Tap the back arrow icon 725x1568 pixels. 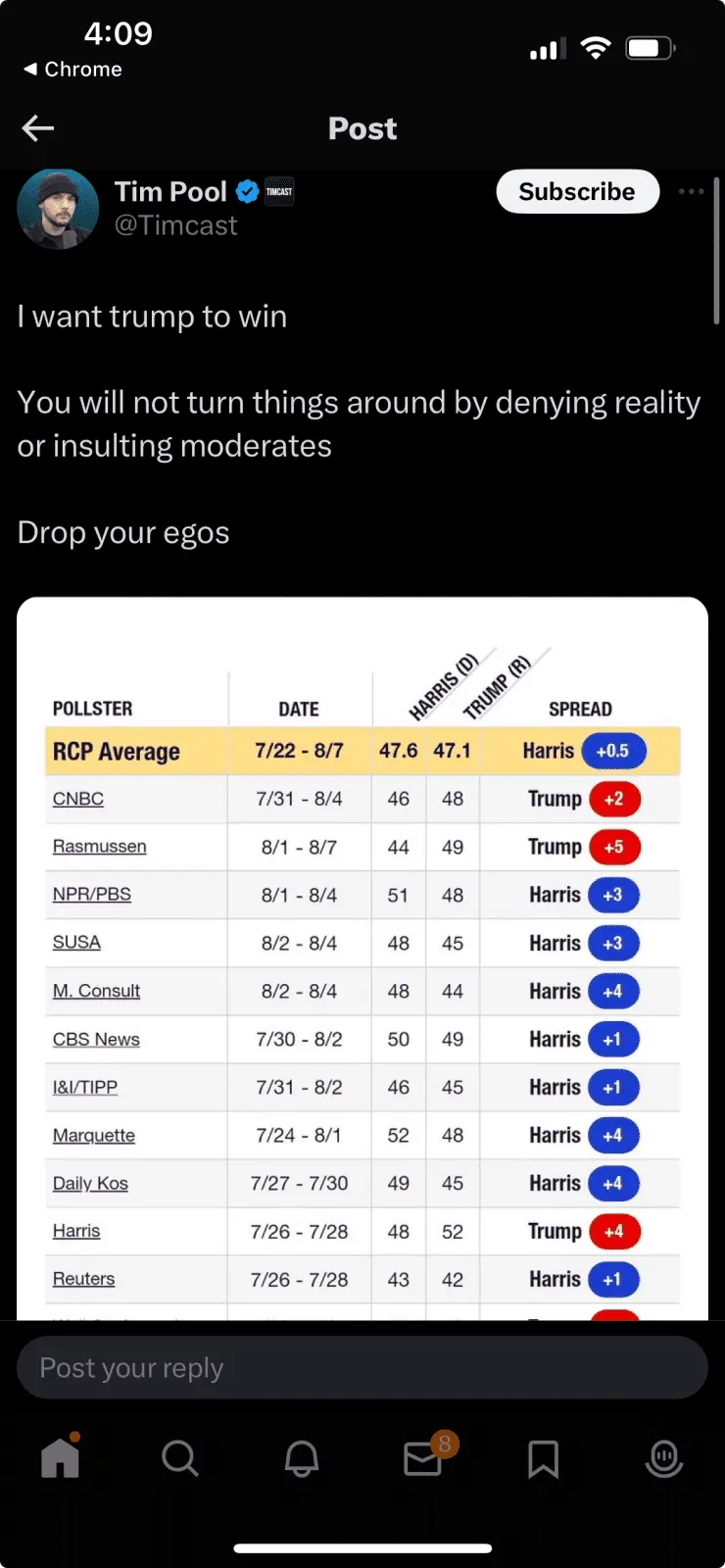tap(38, 128)
